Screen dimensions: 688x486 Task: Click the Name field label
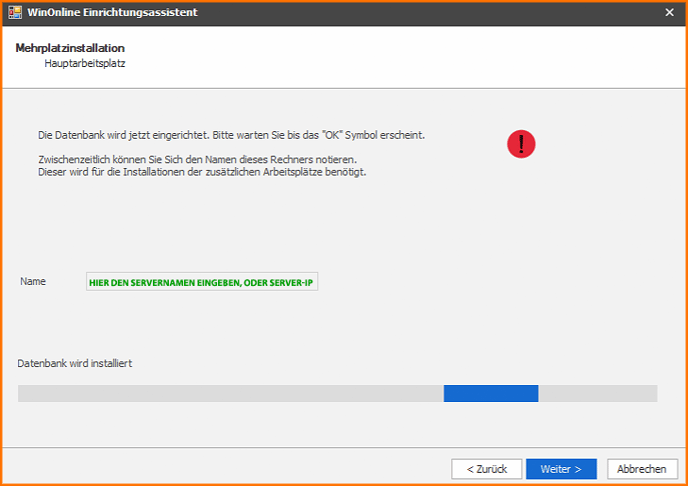tap(33, 282)
